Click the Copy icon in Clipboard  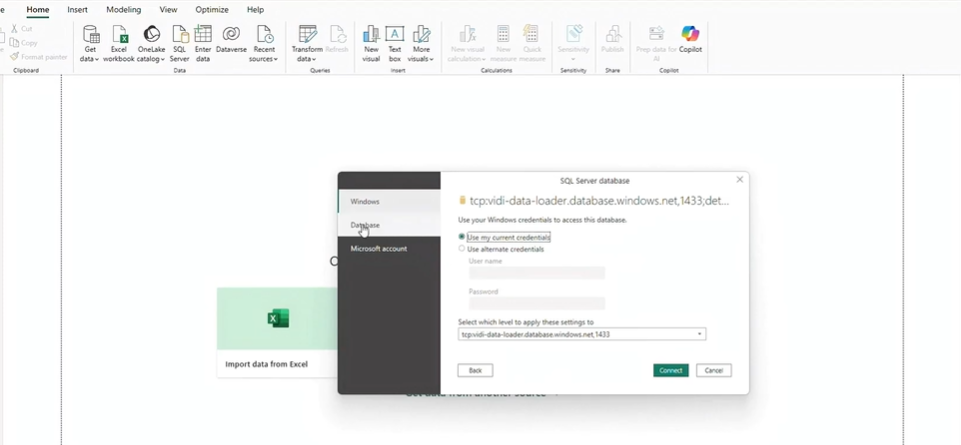[x=14, y=43]
